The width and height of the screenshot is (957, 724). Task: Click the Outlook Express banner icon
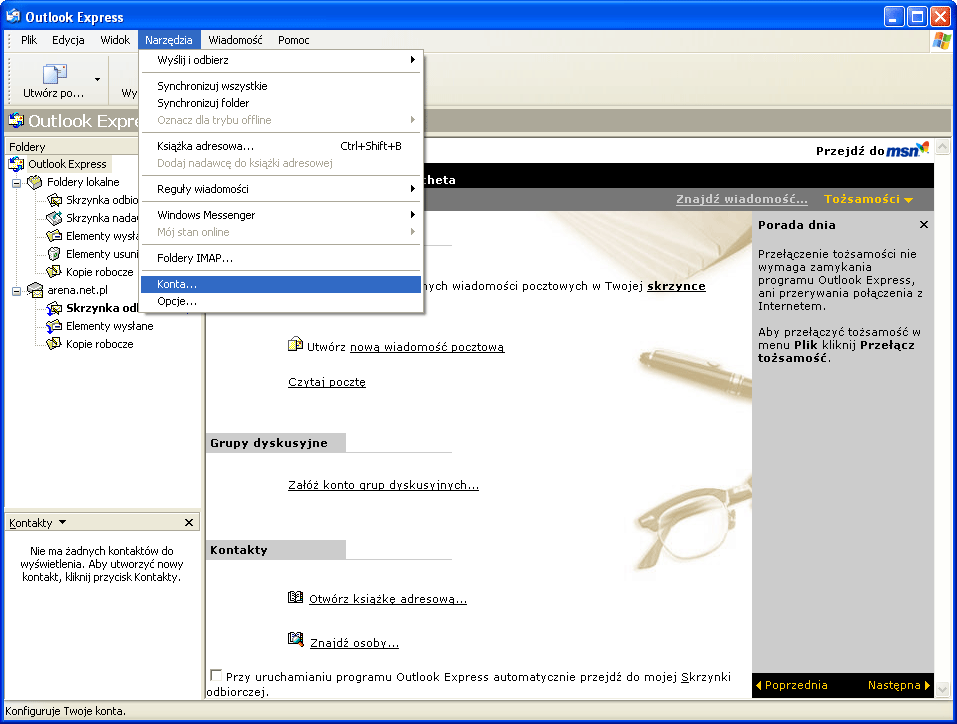(x=16, y=120)
